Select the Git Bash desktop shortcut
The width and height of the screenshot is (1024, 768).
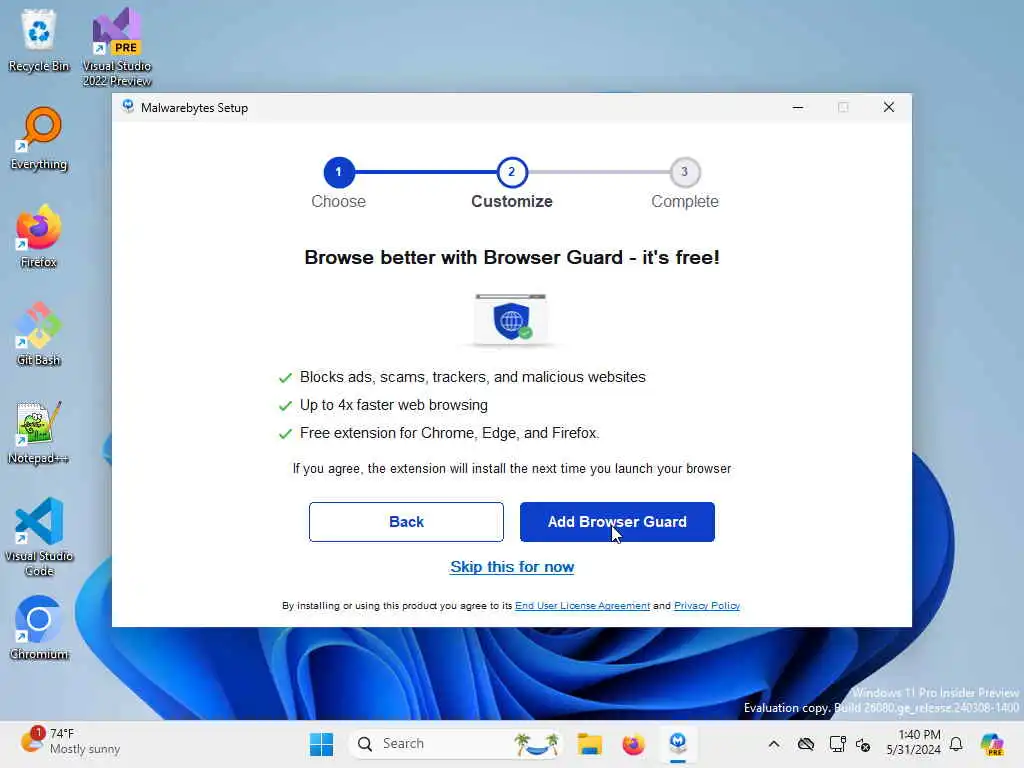(x=39, y=334)
